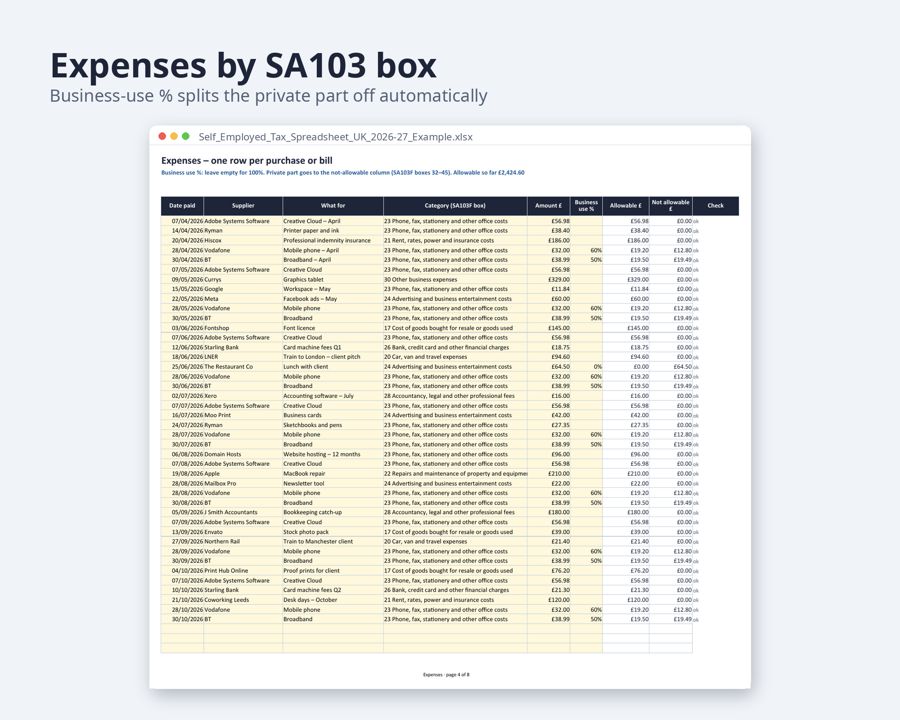Select the 'What for' column header
Viewport: 900px width, 720px height.
pyautogui.click(x=333, y=206)
